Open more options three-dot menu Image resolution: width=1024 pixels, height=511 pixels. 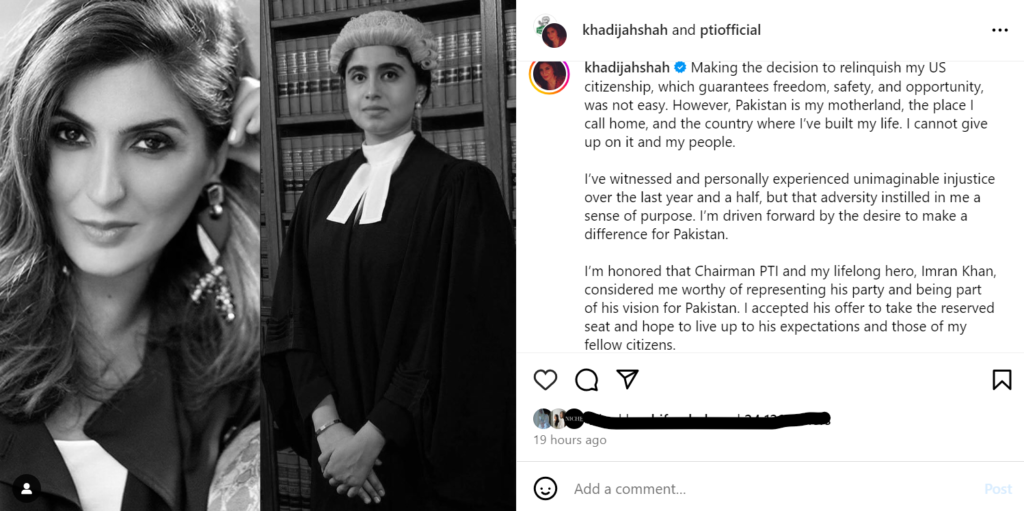click(1000, 31)
